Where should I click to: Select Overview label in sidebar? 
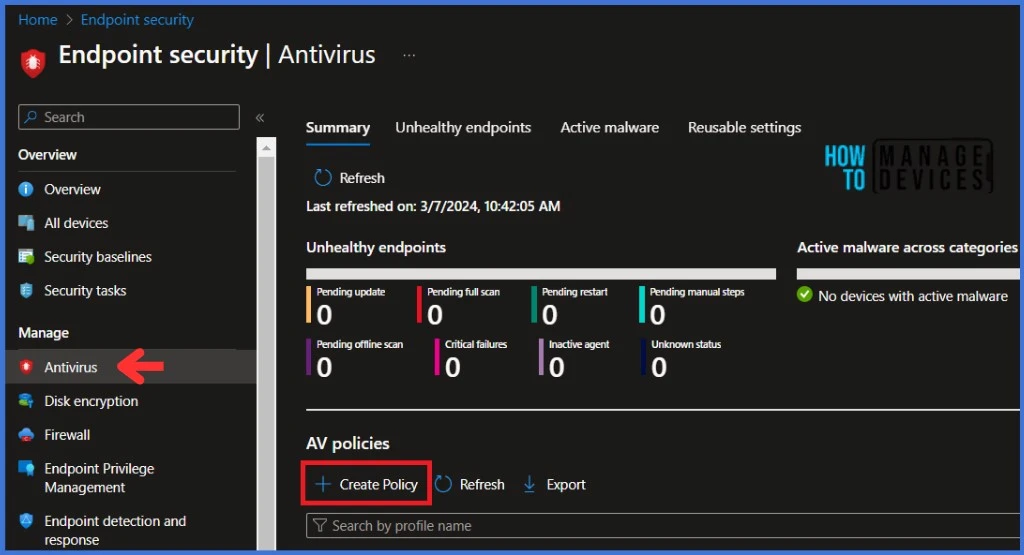click(72, 189)
